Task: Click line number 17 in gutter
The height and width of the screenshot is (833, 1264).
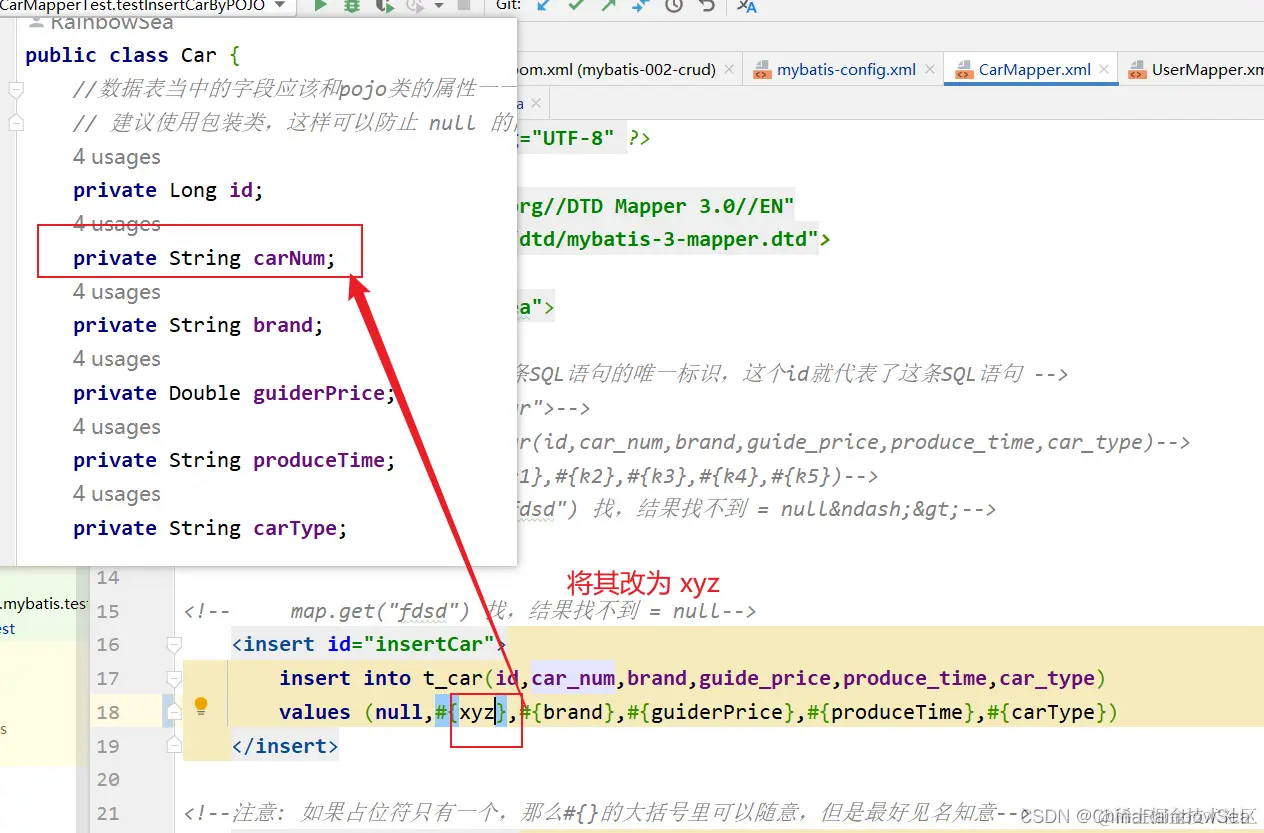Action: pyautogui.click(x=108, y=678)
